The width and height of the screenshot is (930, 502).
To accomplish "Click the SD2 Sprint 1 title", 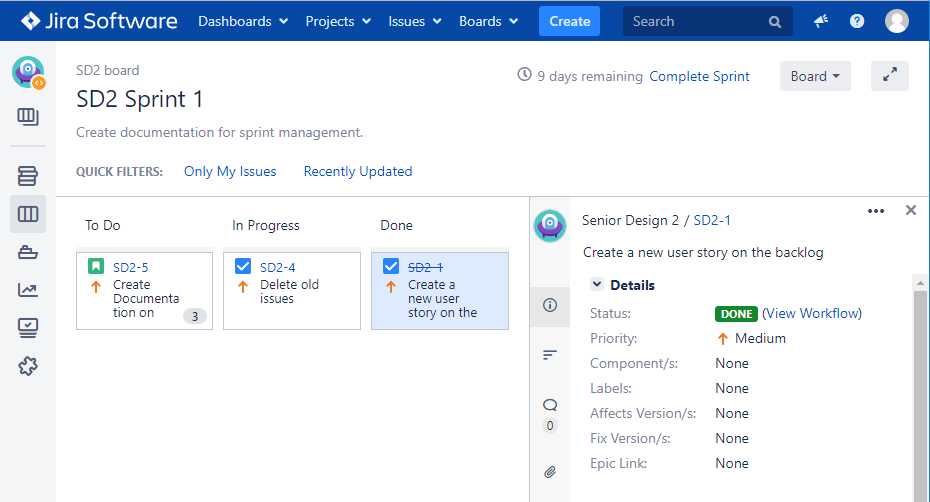I will point(139,99).
